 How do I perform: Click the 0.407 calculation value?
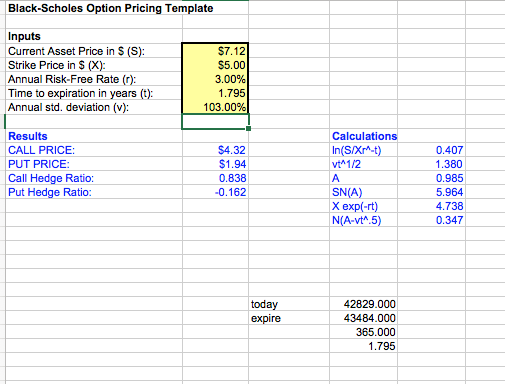pyautogui.click(x=449, y=150)
